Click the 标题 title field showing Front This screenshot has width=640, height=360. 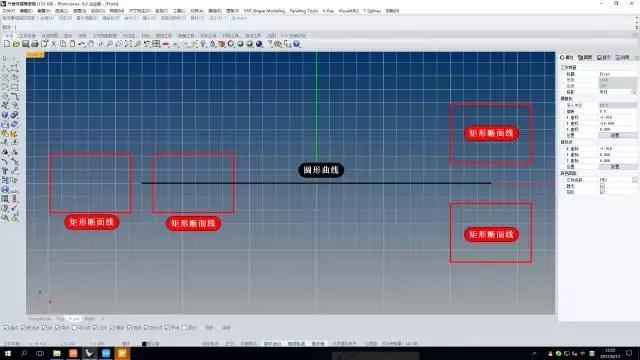point(617,74)
